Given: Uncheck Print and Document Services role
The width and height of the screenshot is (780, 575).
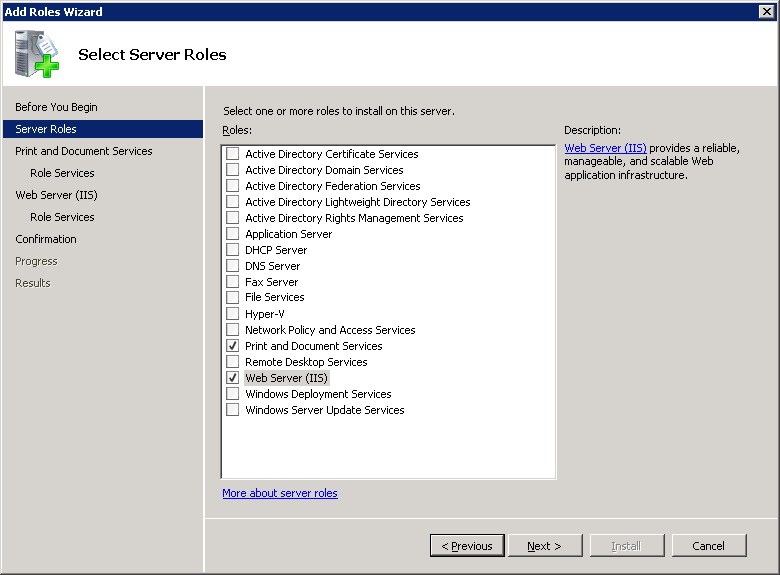Looking at the screenshot, I should pos(233,346).
